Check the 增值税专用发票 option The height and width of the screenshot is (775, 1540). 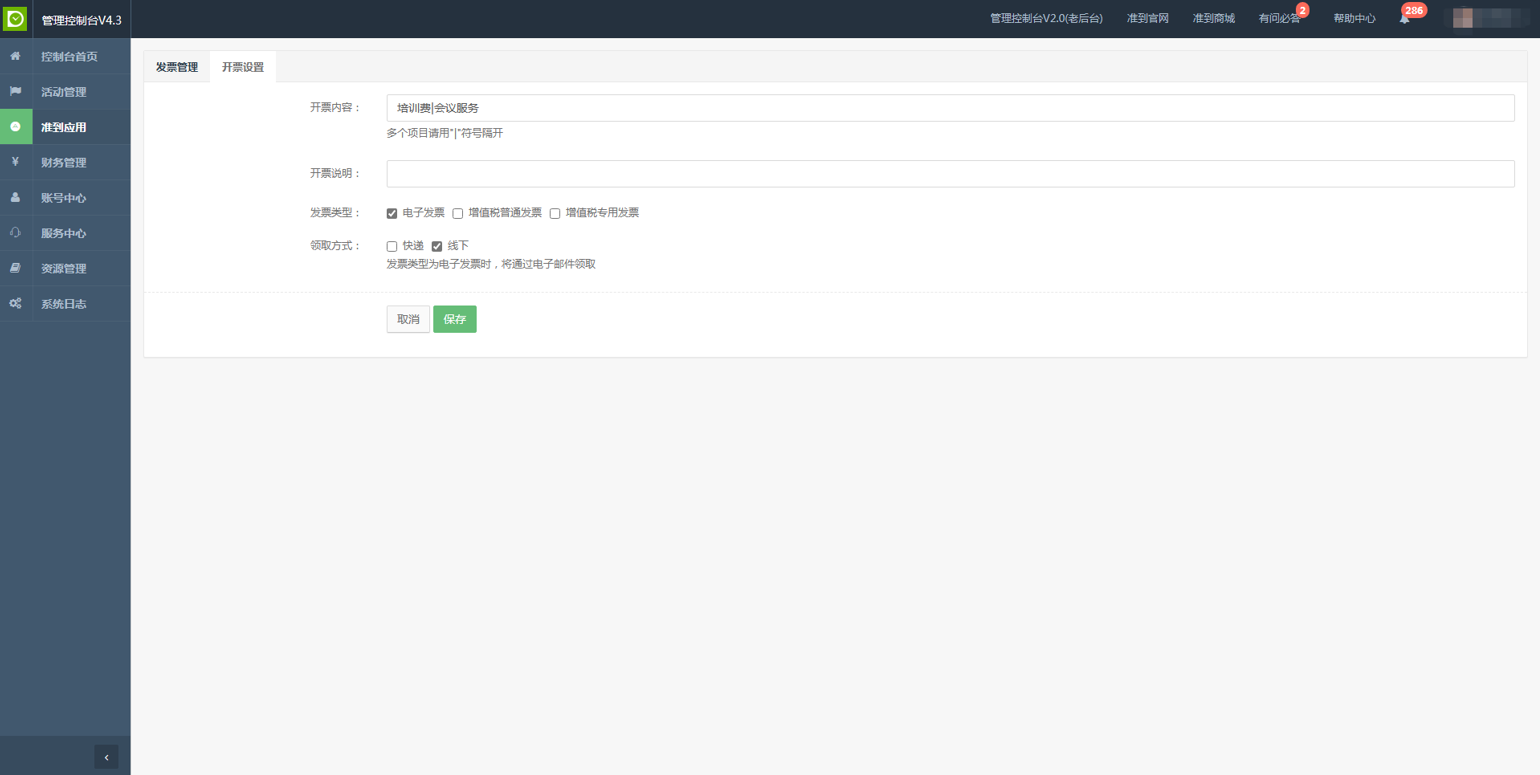point(555,213)
